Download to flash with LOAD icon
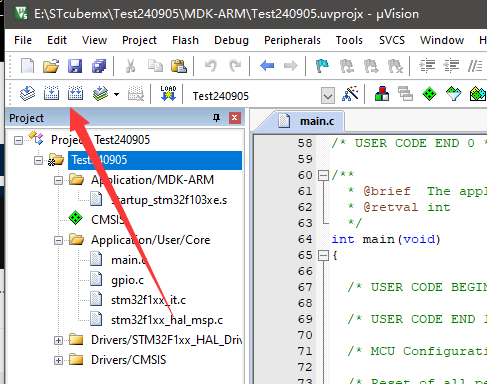This screenshot has height=384, width=487. [168, 94]
